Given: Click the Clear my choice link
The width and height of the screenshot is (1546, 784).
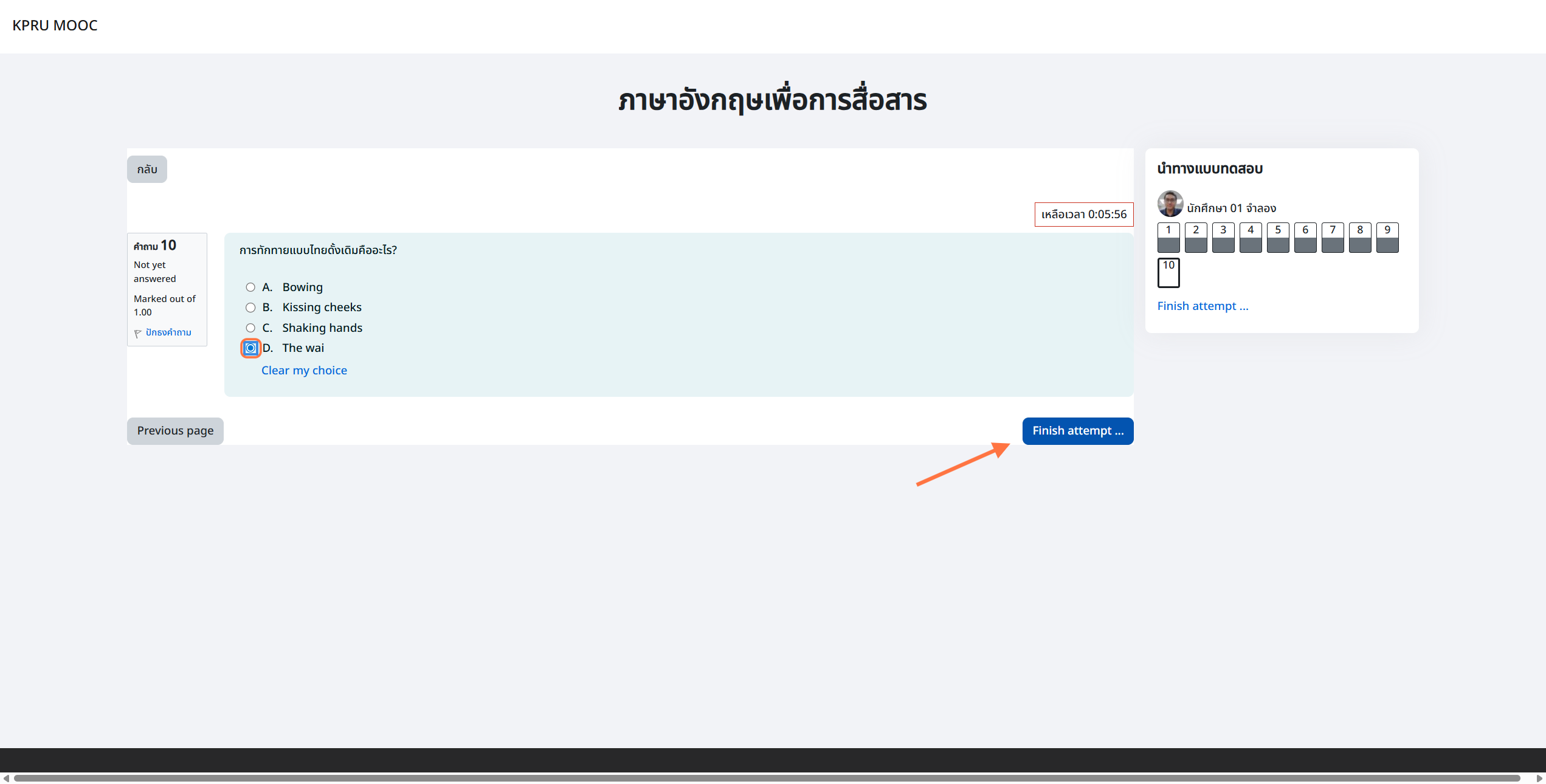Looking at the screenshot, I should coord(304,370).
